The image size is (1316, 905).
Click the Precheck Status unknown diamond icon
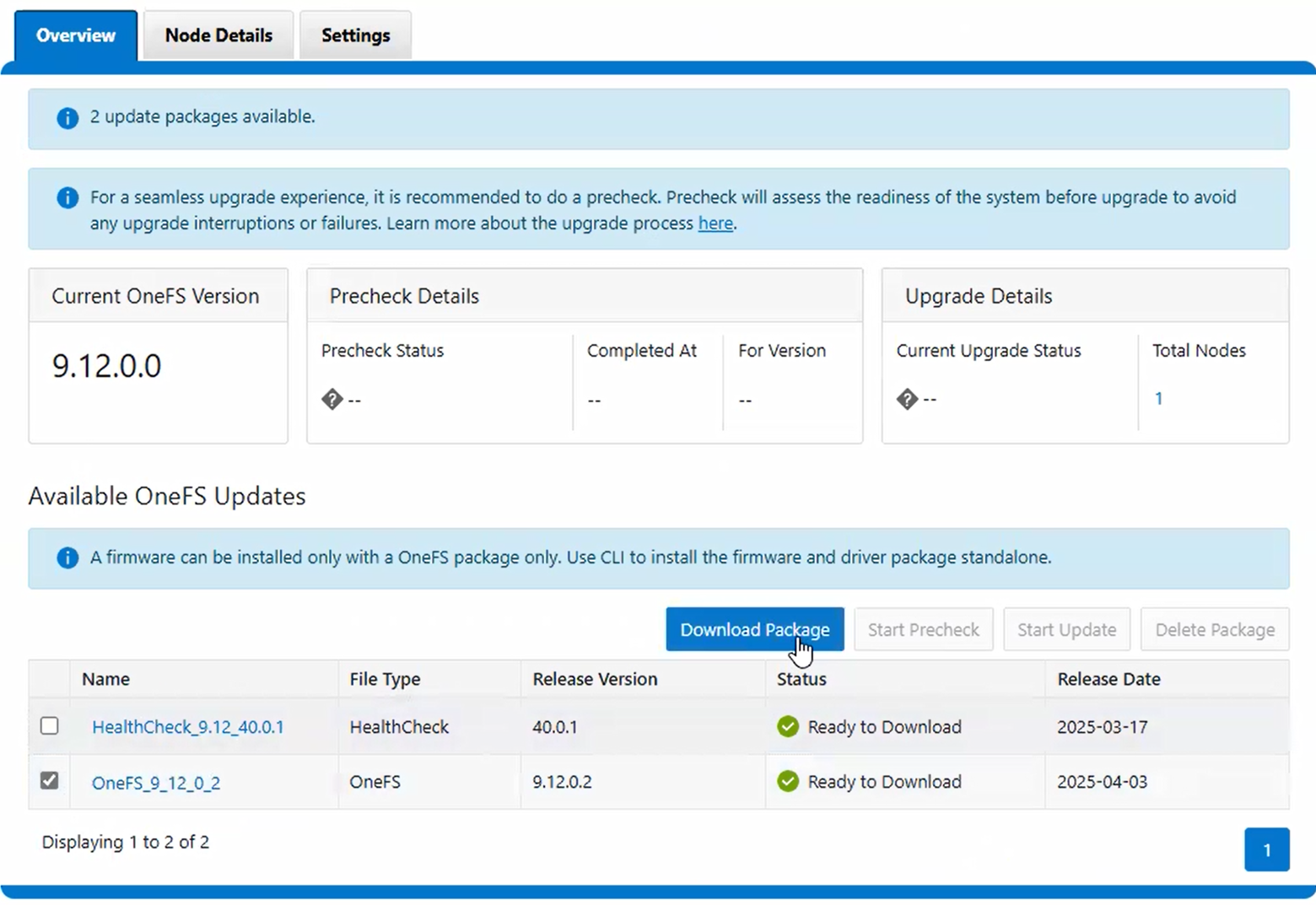click(x=332, y=399)
